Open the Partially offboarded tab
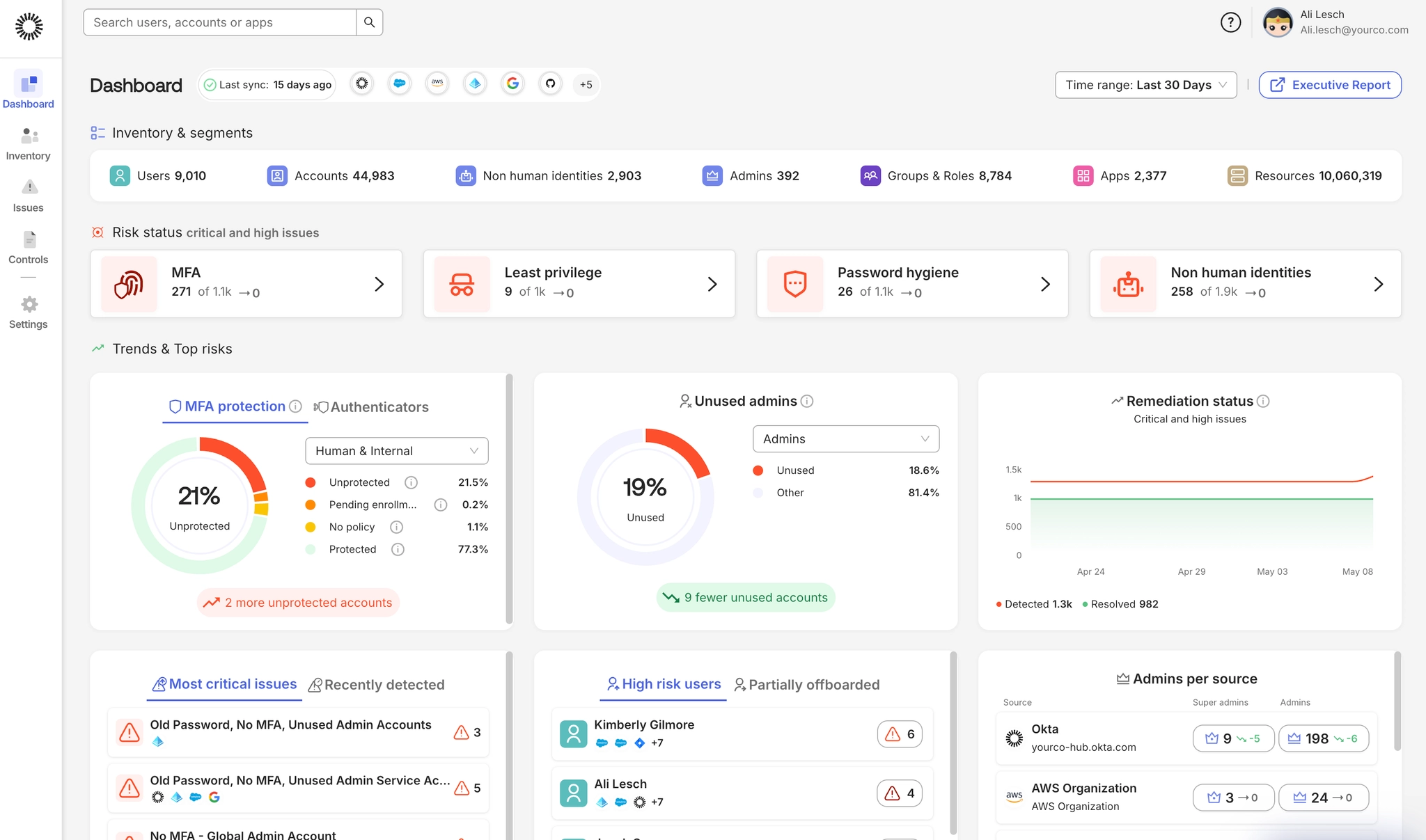 point(806,685)
